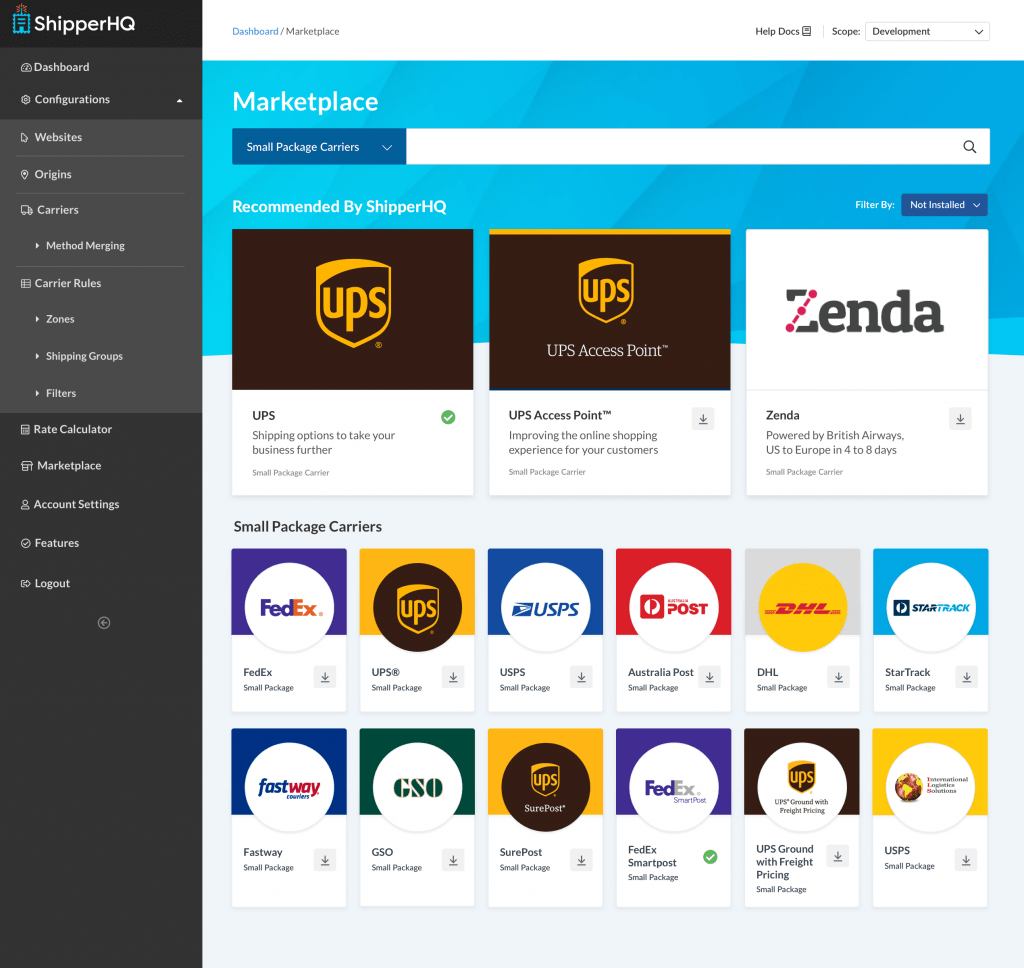Click the FedEx Smartpost card title
This screenshot has height=968, width=1024.
(x=652, y=856)
